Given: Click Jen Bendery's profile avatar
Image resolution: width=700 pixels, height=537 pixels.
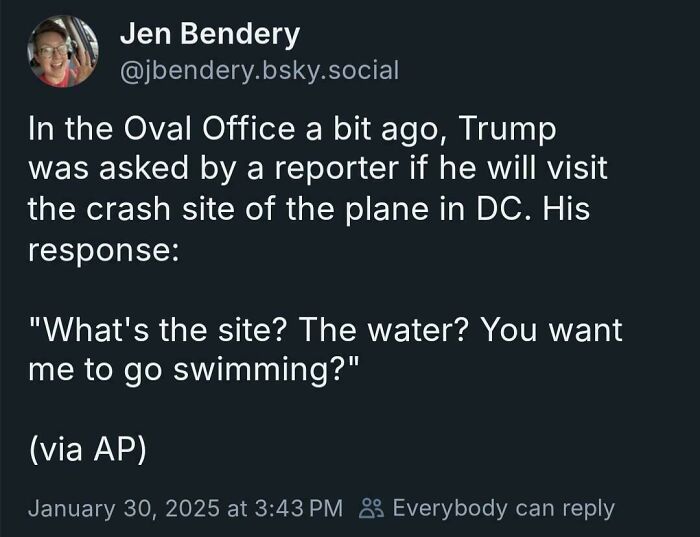Looking at the screenshot, I should [63, 52].
